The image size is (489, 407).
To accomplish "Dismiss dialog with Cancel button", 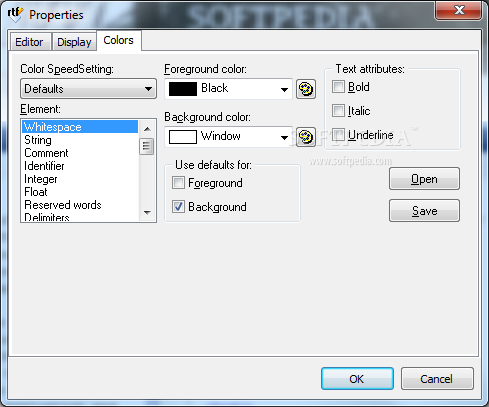I will (437, 379).
